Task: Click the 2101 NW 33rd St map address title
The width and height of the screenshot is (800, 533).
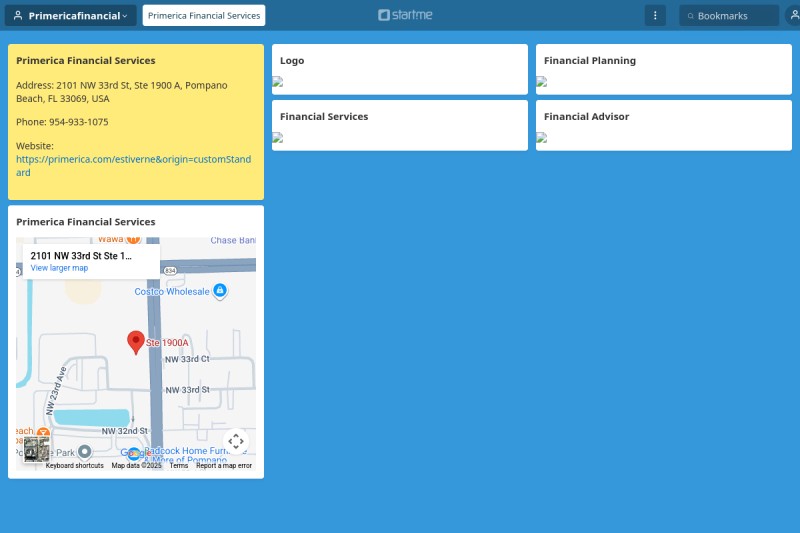Action: click(81, 256)
